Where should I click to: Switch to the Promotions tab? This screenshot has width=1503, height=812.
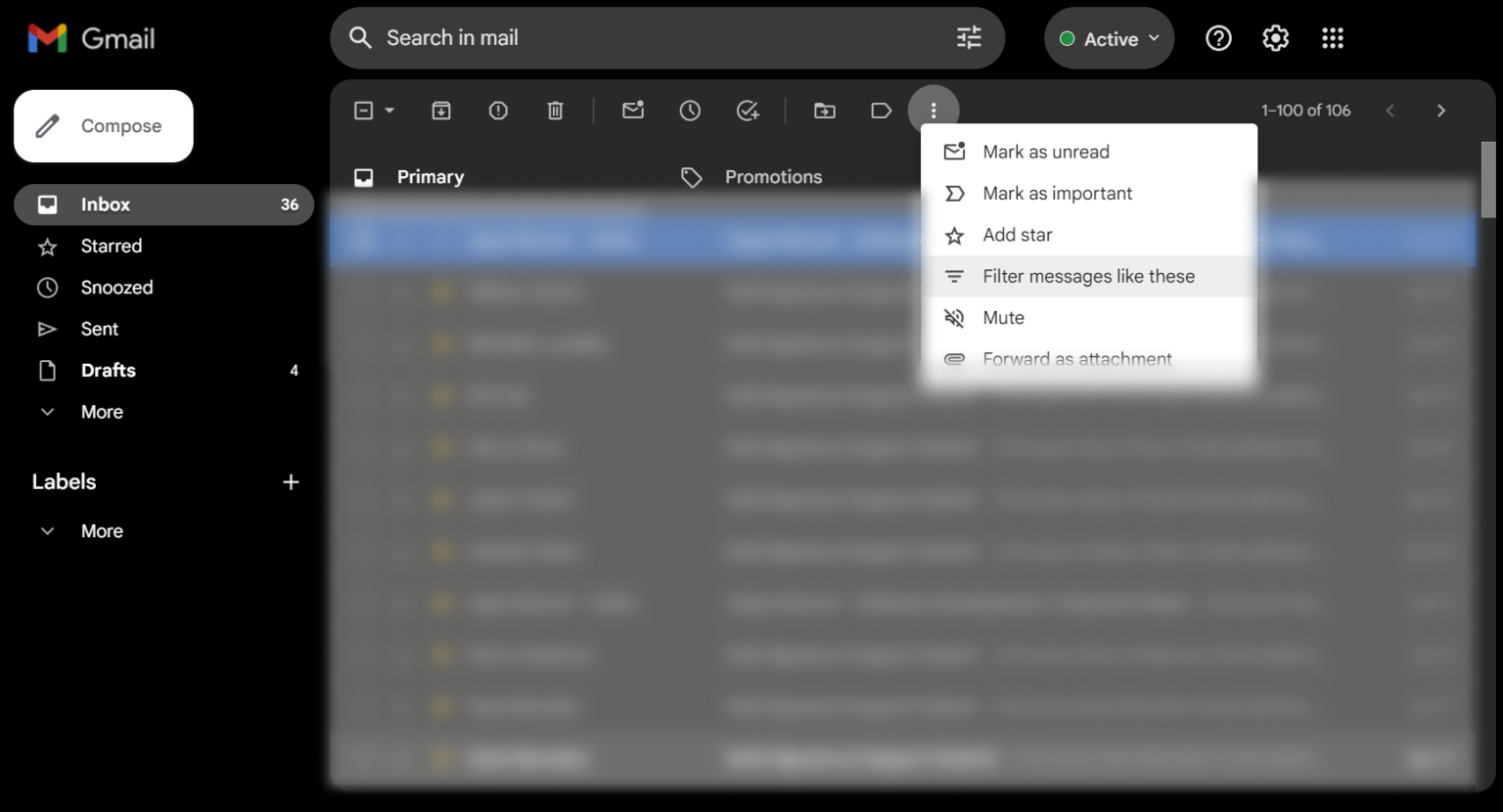coord(772,177)
